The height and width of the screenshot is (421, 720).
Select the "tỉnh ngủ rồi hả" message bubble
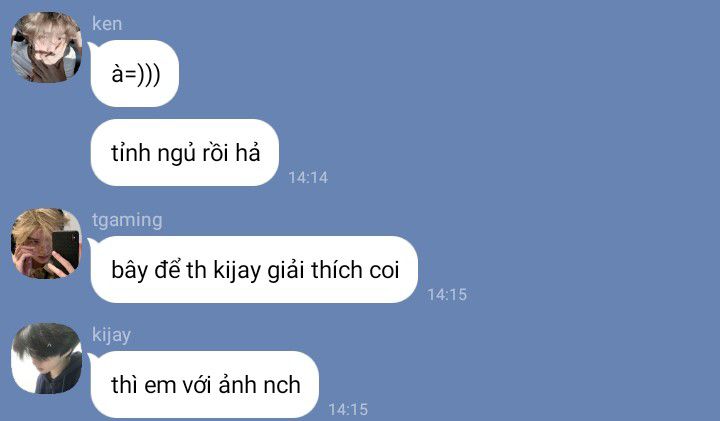point(185,152)
